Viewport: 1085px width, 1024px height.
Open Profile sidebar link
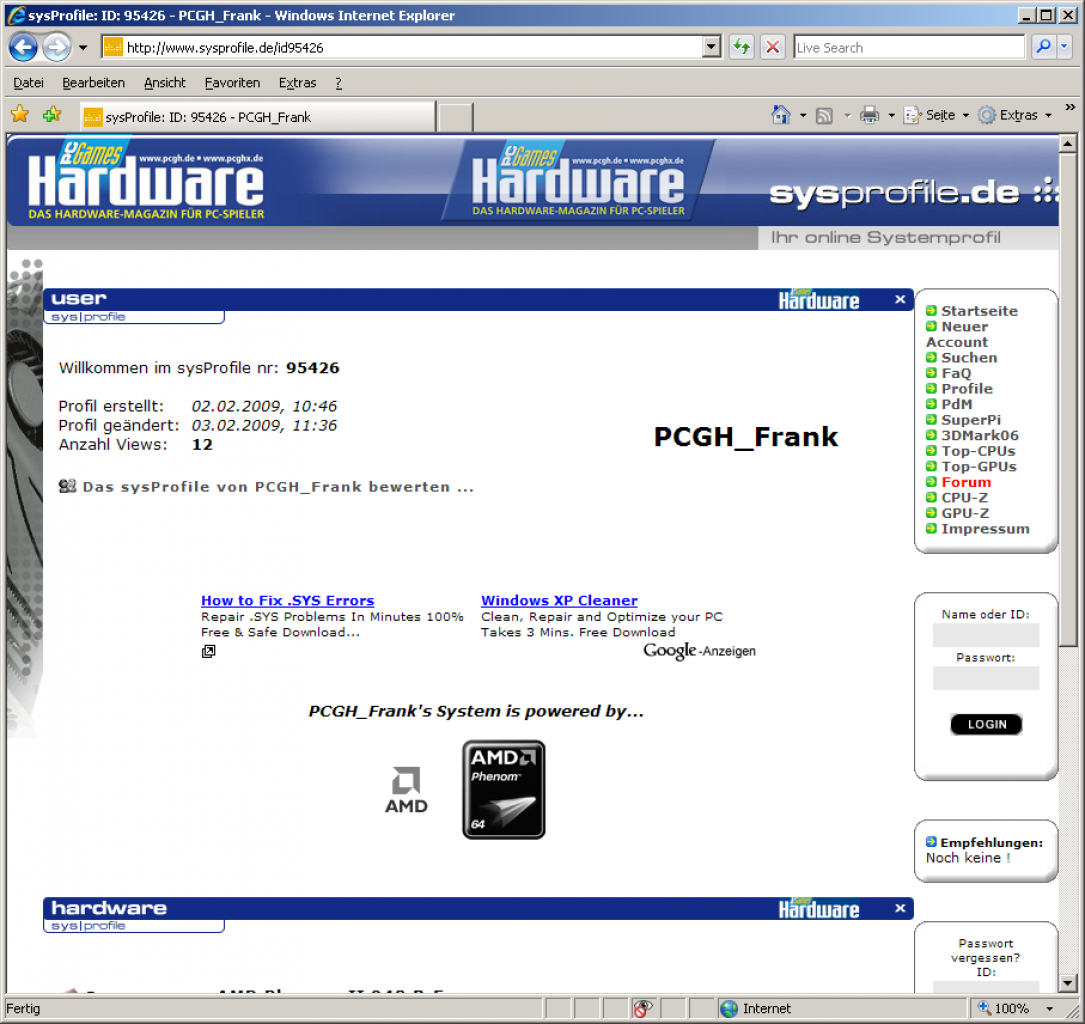pyautogui.click(x=967, y=389)
